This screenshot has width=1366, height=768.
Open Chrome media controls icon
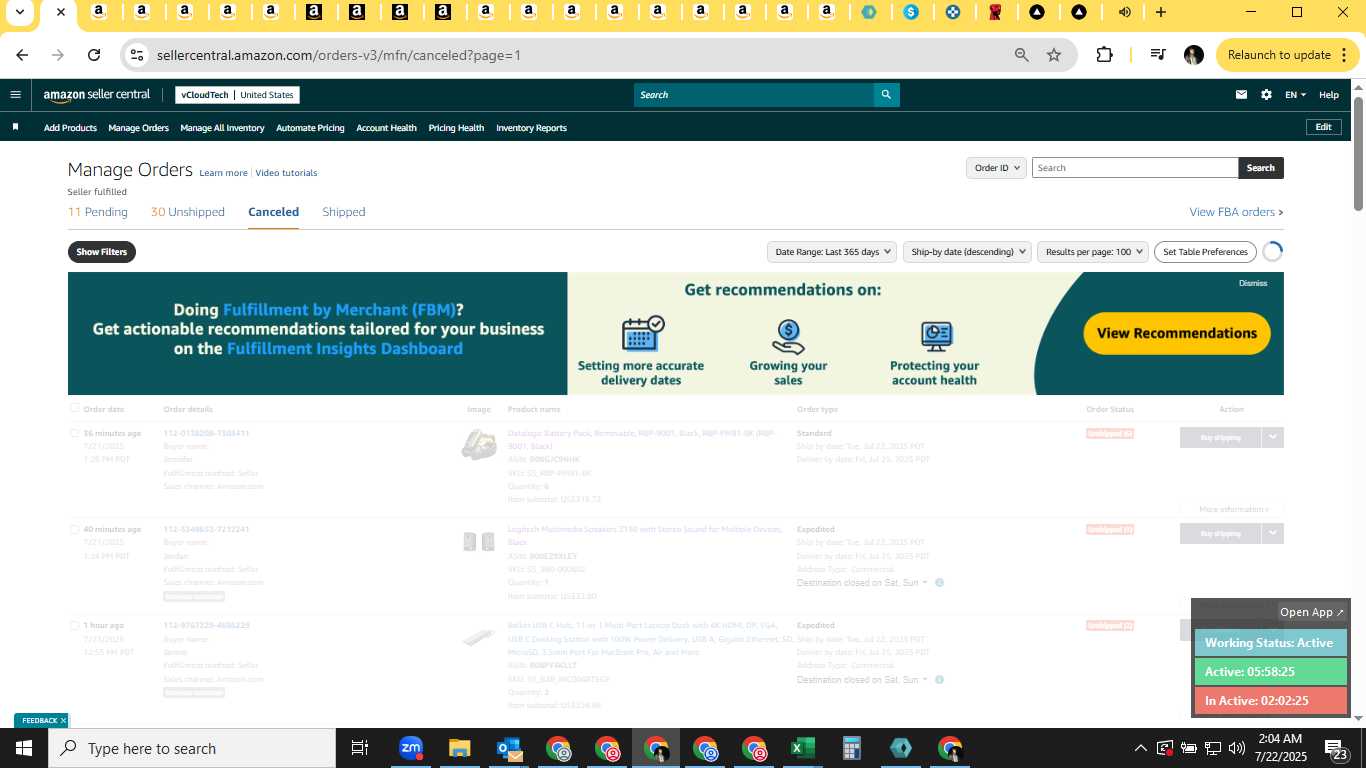point(1157,55)
